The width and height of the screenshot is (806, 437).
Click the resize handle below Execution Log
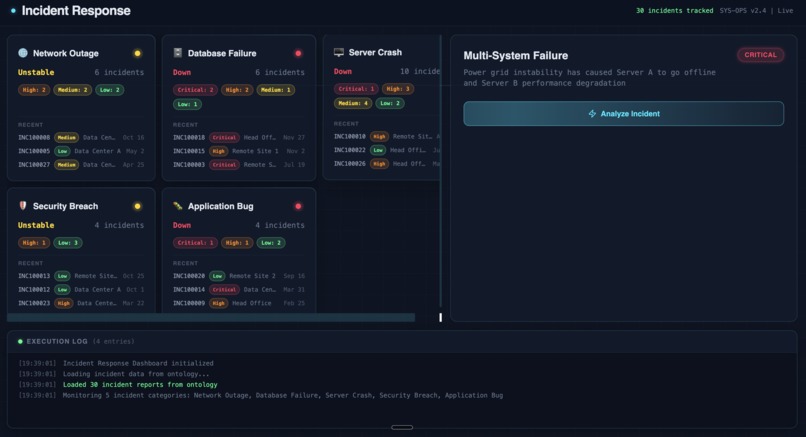[x=402, y=427]
